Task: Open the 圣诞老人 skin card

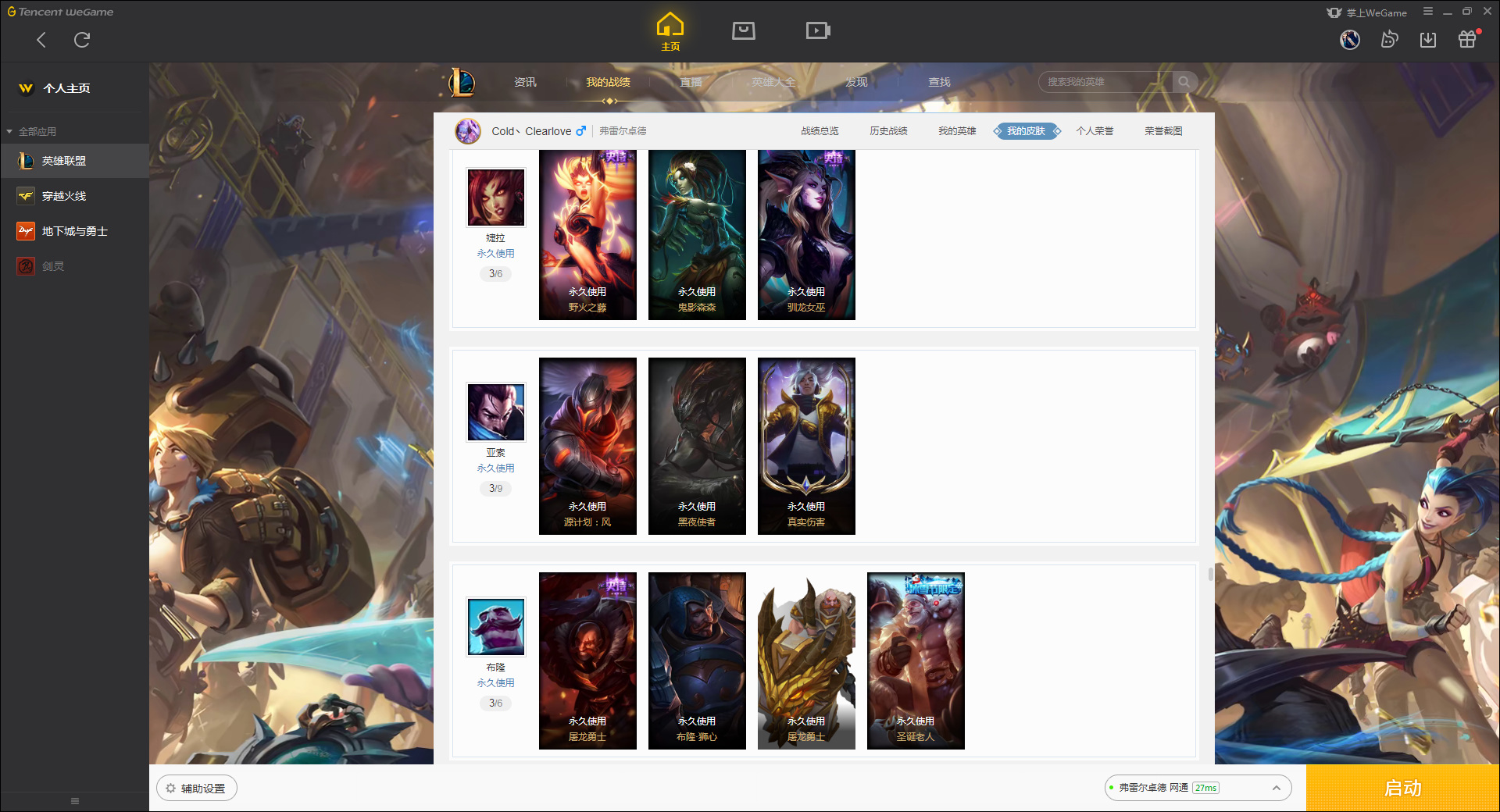Action: coord(916,661)
